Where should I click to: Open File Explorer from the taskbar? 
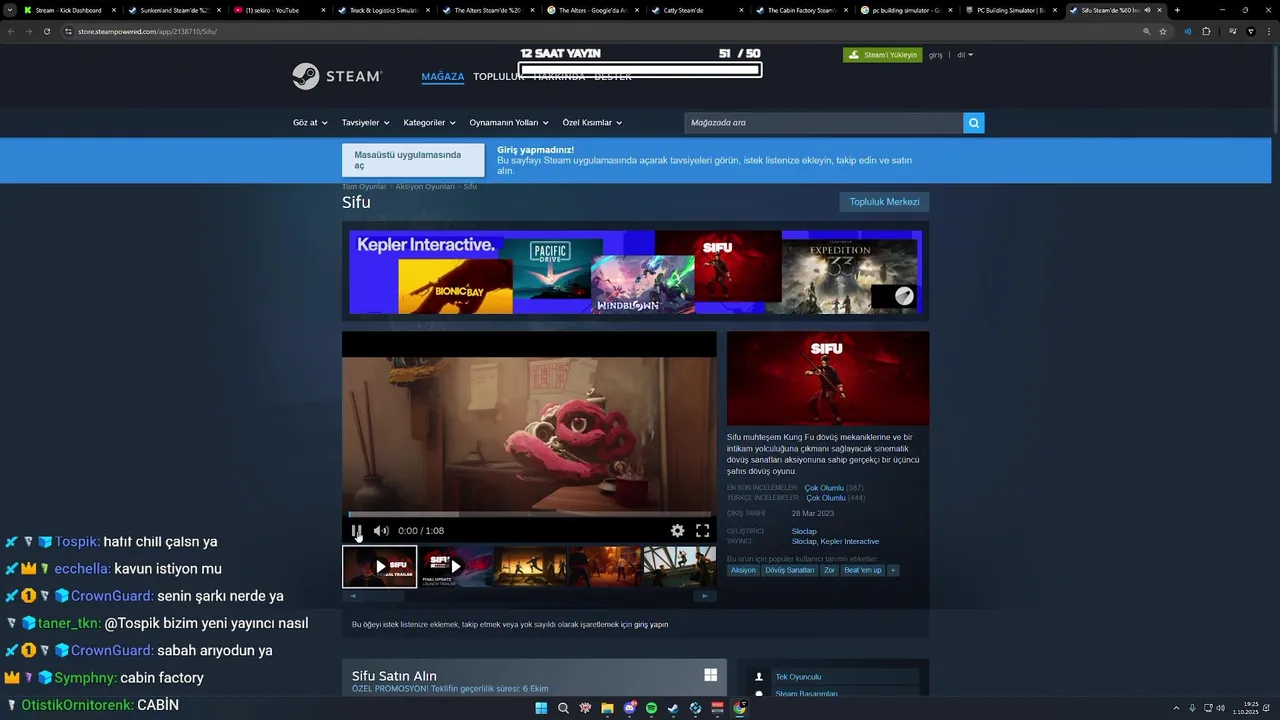click(x=607, y=708)
